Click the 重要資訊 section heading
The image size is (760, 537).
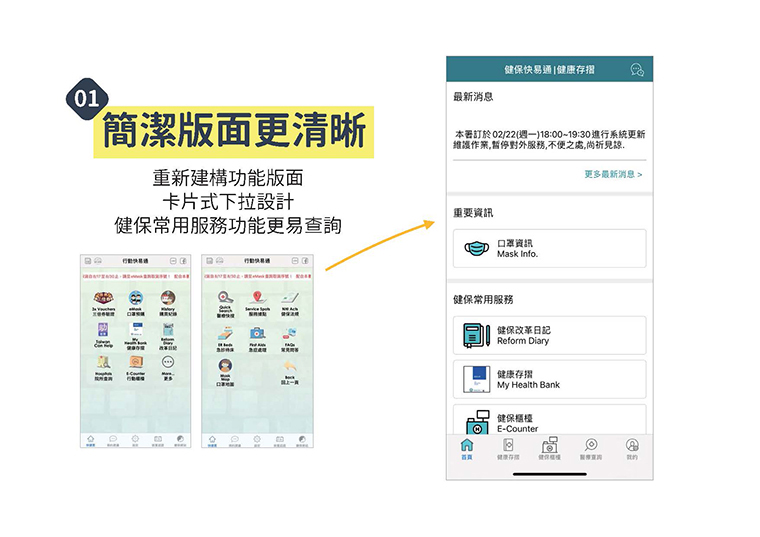pos(473,213)
